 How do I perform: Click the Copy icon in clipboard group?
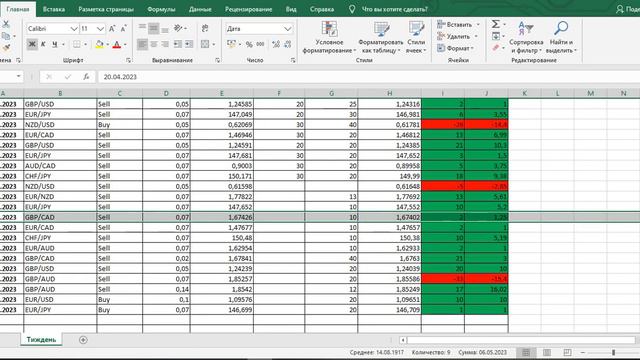(6, 36)
